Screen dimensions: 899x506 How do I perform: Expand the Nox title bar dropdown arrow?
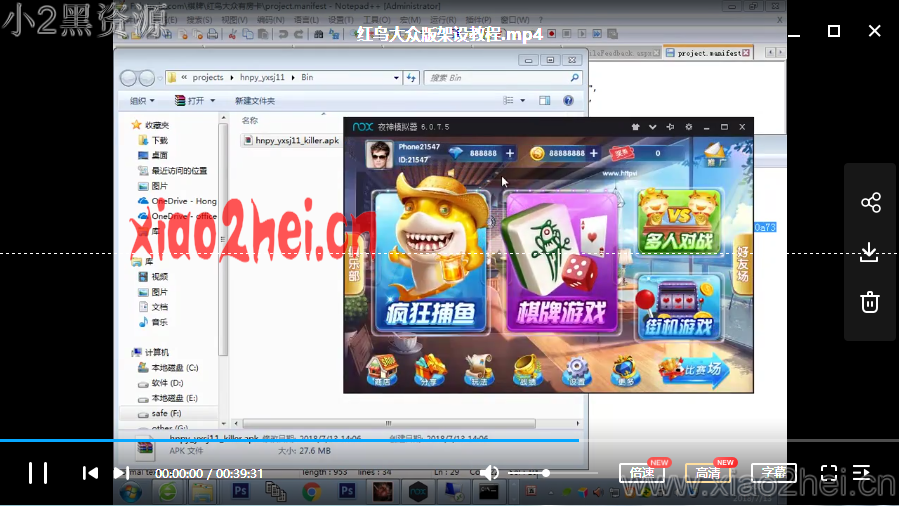pos(652,127)
